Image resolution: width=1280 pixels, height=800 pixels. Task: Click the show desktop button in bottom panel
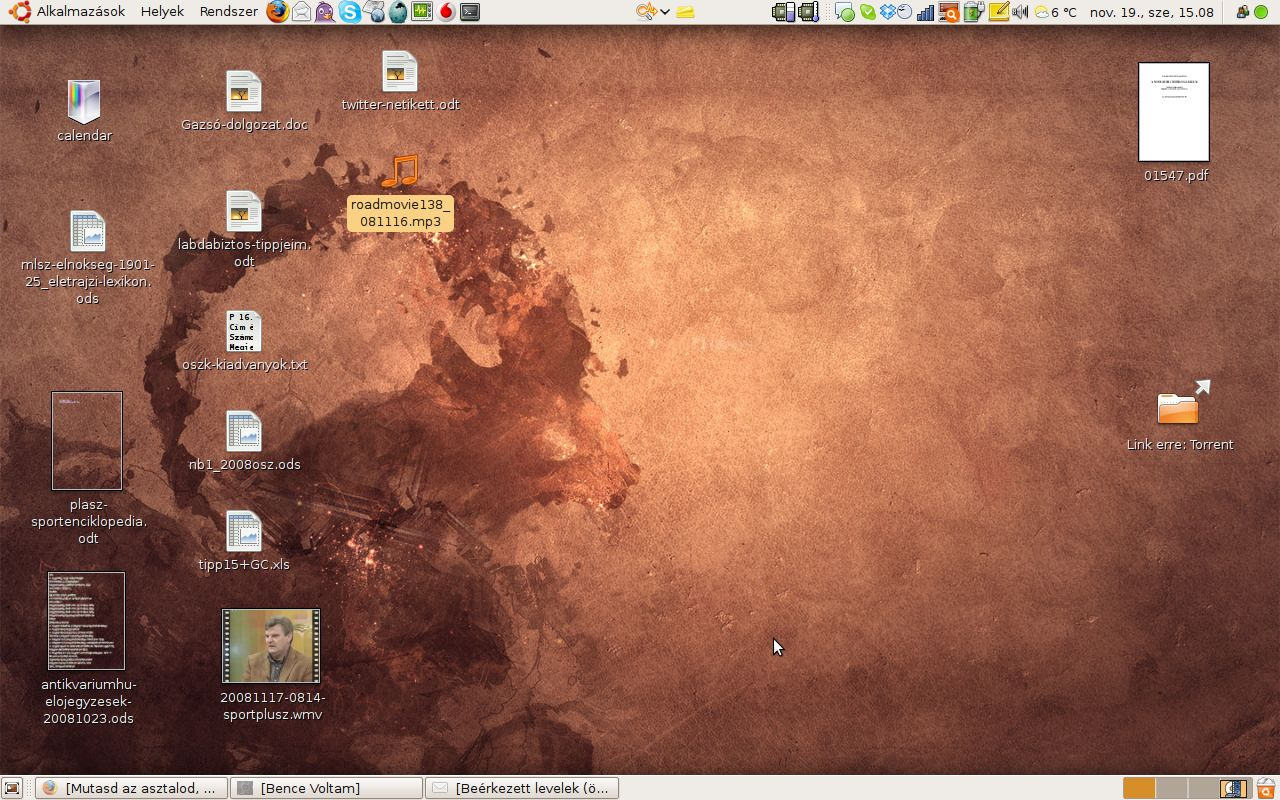pos(12,788)
